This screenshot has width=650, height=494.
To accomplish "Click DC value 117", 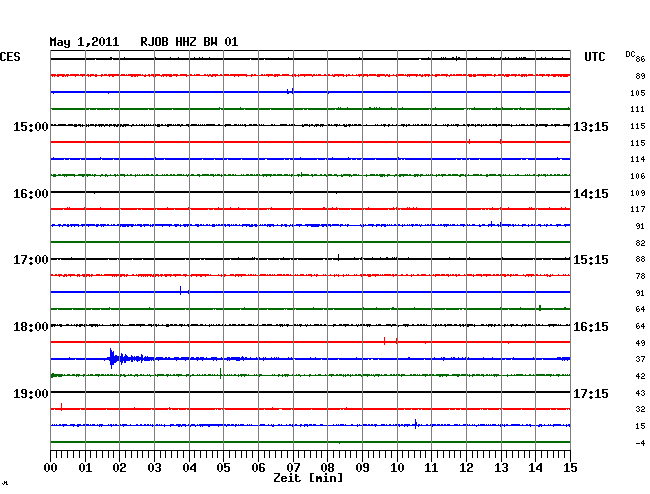I will [638, 209].
